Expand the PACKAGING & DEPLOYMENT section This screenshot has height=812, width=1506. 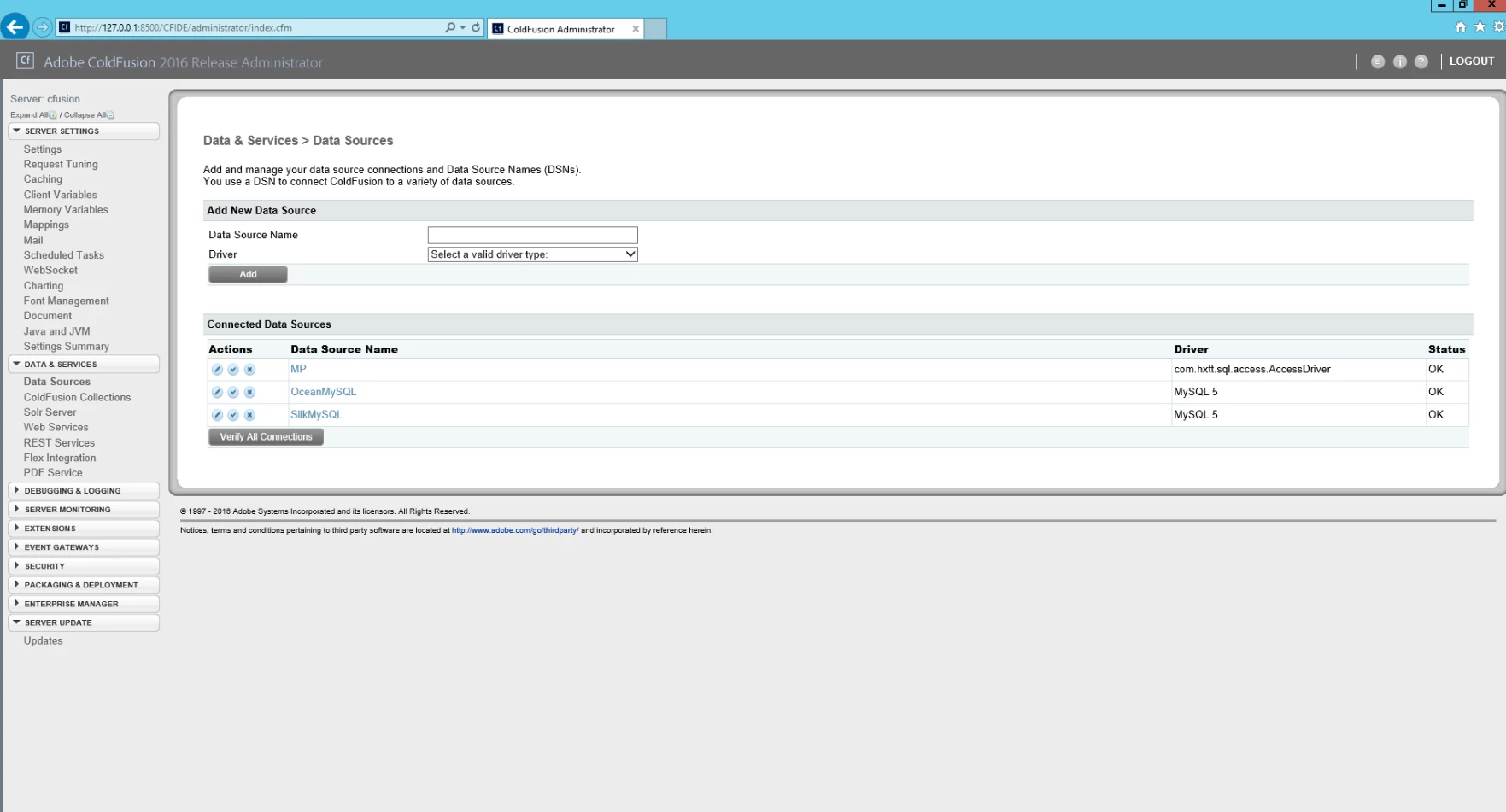pyautogui.click(x=84, y=585)
